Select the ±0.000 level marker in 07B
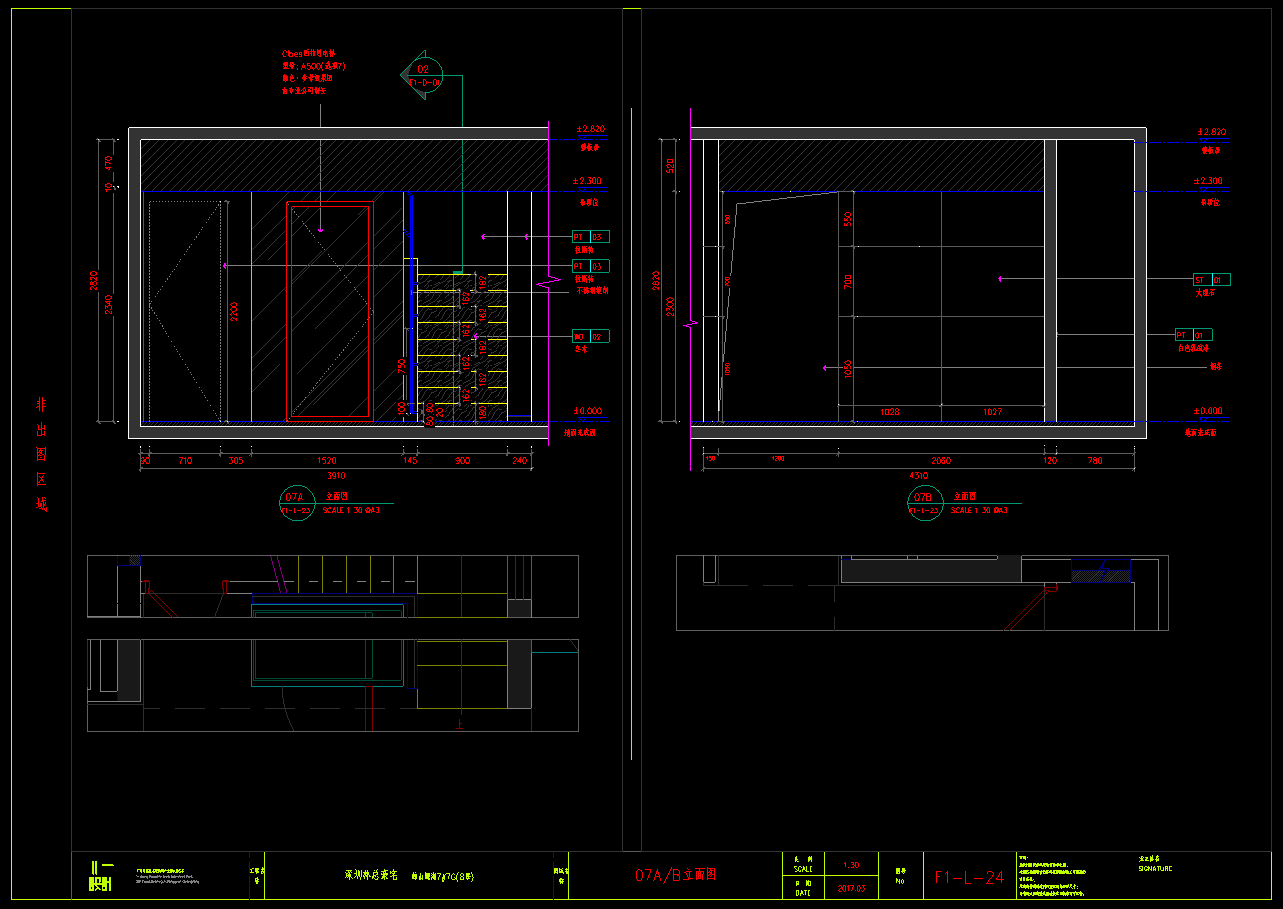 pyautogui.click(x=1208, y=411)
